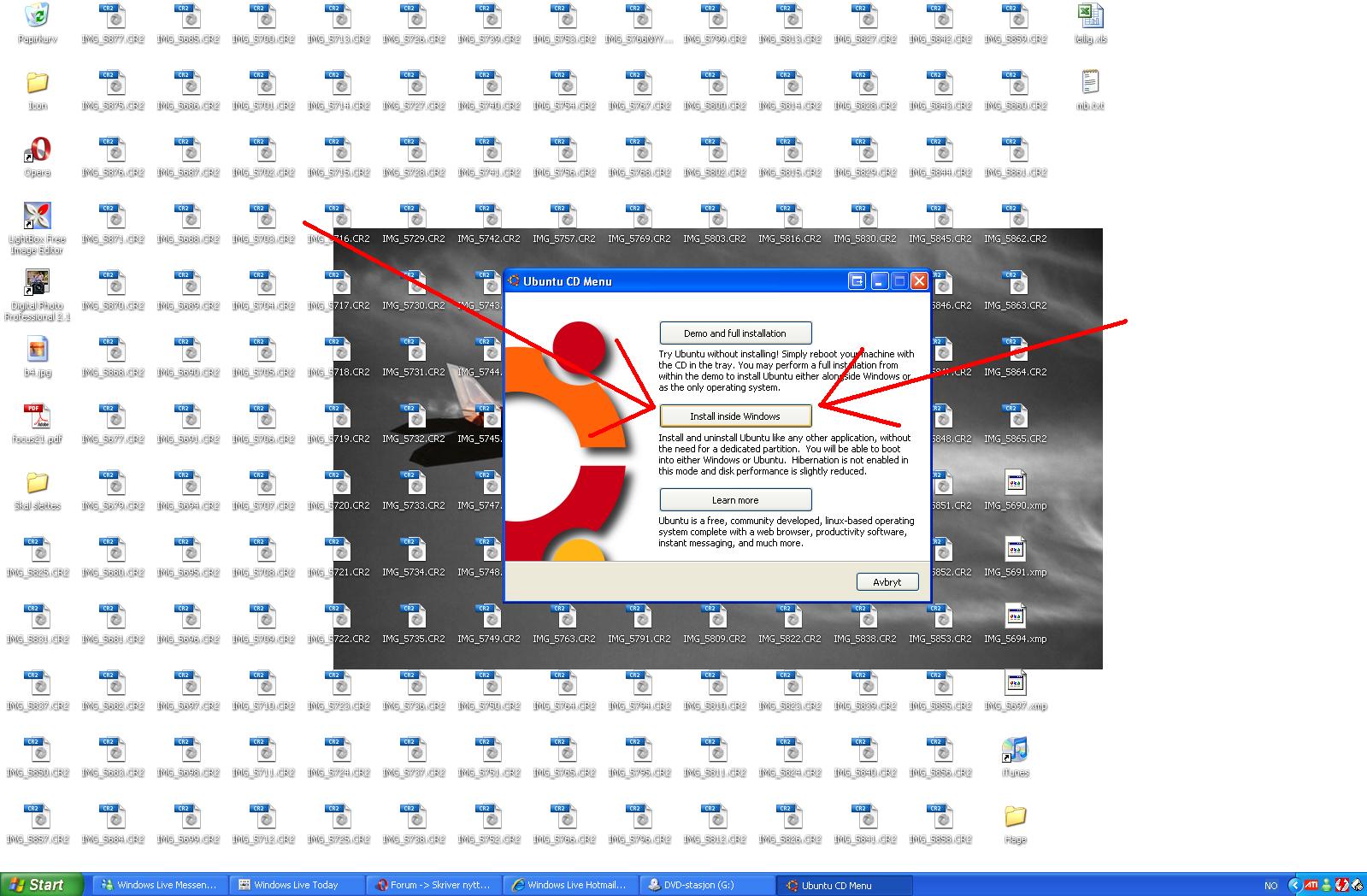
Task: Click the IMG_5822.CR2 file label
Action: [790, 640]
